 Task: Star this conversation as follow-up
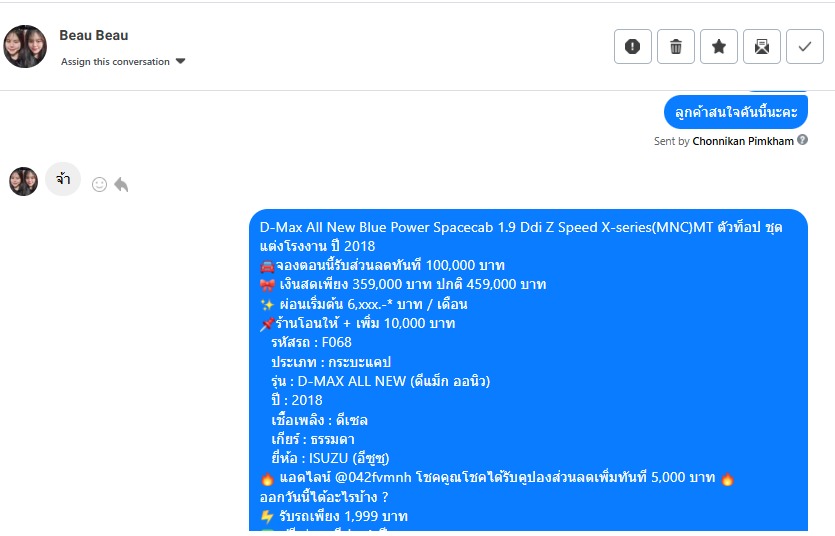click(719, 47)
